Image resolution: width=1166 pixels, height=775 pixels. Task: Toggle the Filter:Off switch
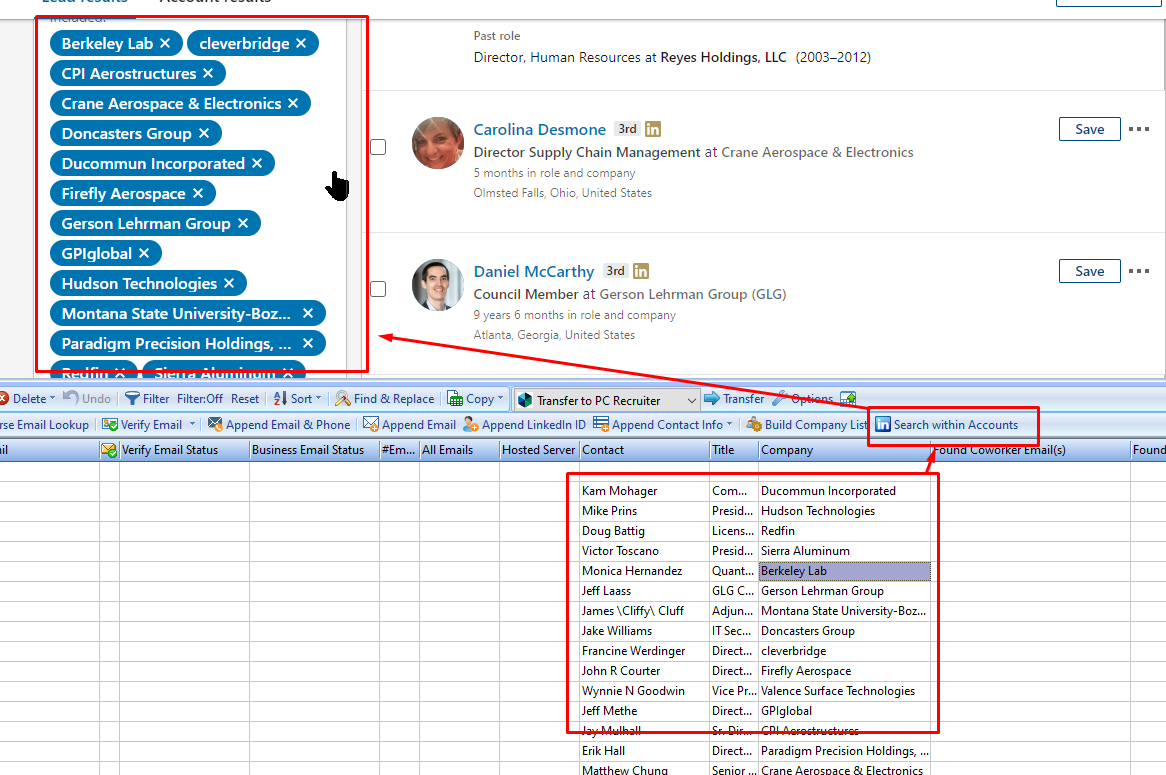(199, 399)
